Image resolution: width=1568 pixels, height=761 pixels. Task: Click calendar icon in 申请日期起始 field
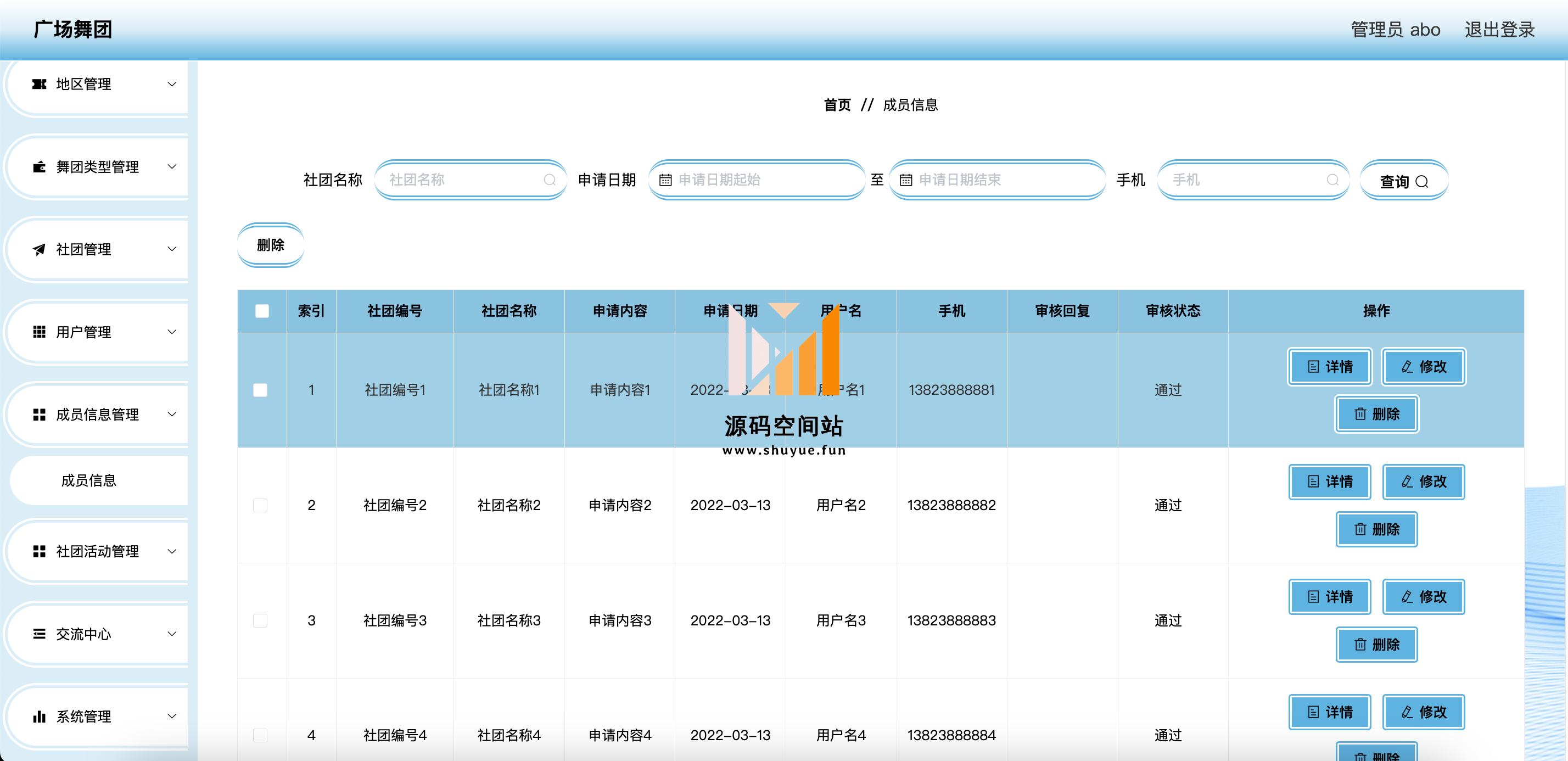point(665,180)
